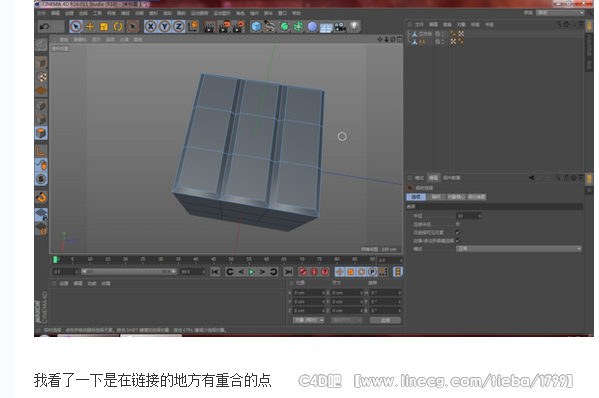The height and width of the screenshot is (398, 599).
Task: Open the first menu in main menu bar
Action: [42, 13]
